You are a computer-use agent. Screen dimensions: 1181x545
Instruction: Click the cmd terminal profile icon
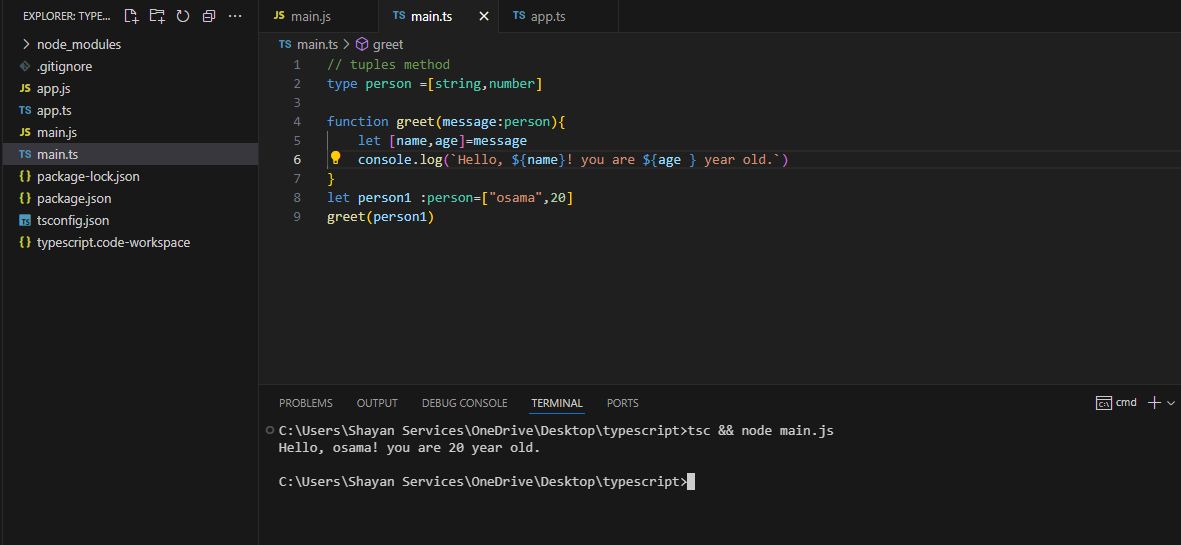(x=1104, y=403)
